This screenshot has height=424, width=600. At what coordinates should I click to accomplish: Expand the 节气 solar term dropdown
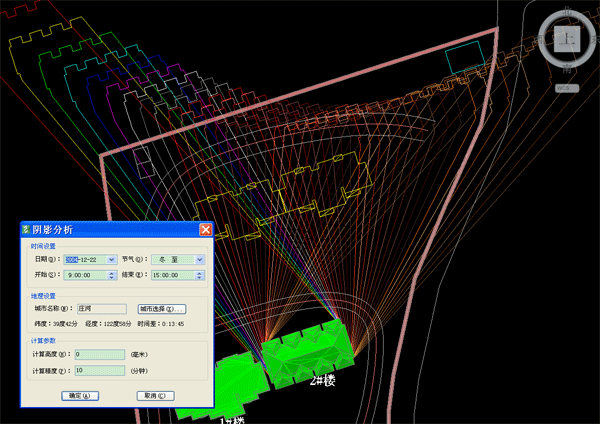point(199,260)
